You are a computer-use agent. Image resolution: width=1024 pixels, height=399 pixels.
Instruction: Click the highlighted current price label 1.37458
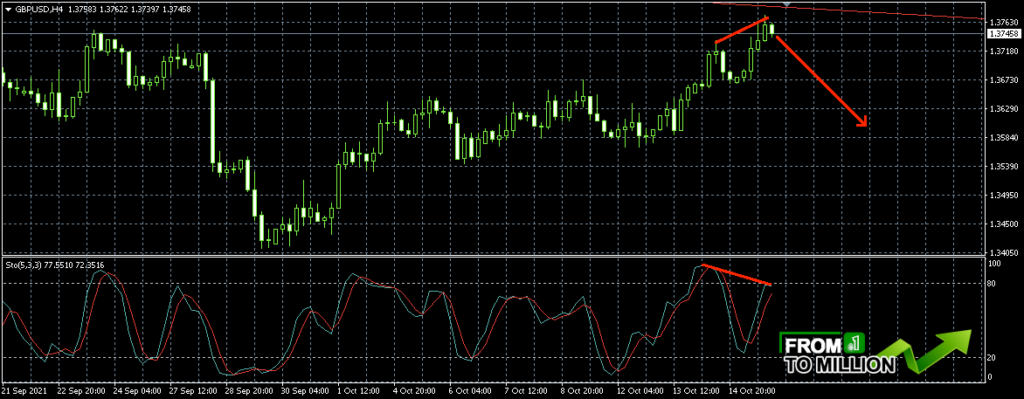coord(1004,33)
